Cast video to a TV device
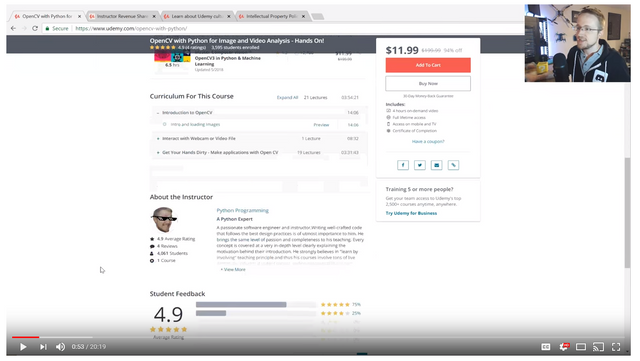640x361 pixels. click(x=598, y=347)
